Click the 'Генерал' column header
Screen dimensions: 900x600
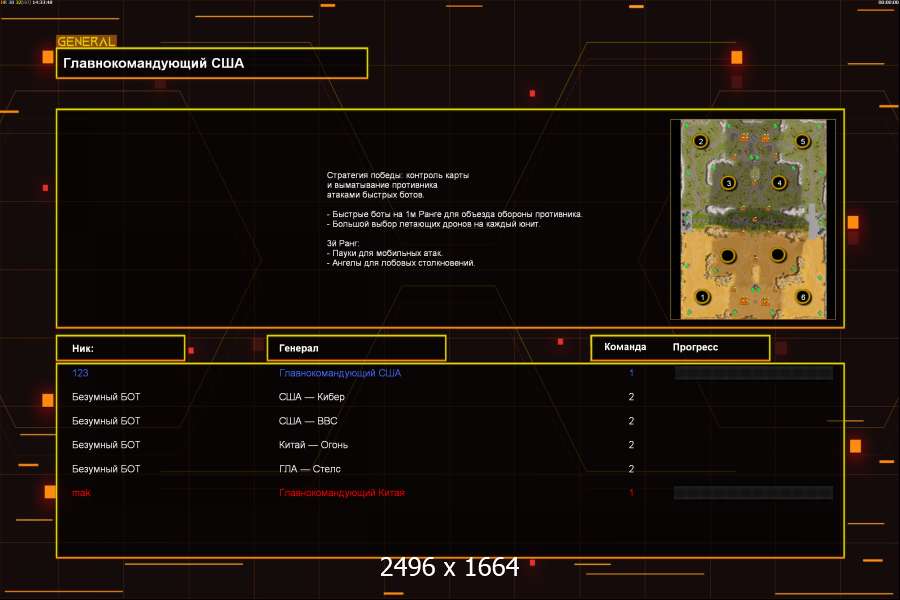298,348
